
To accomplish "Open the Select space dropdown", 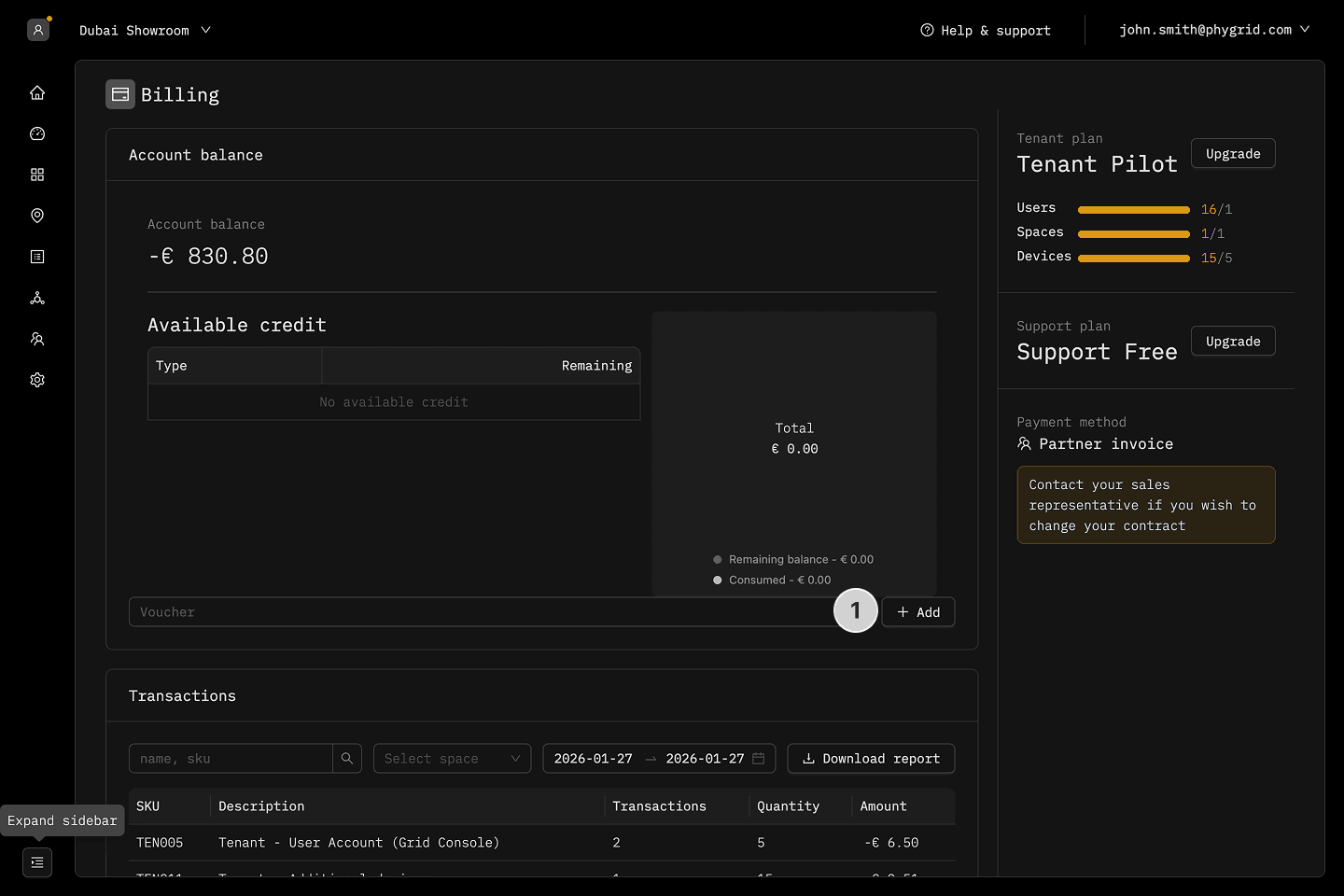I will tap(452, 759).
